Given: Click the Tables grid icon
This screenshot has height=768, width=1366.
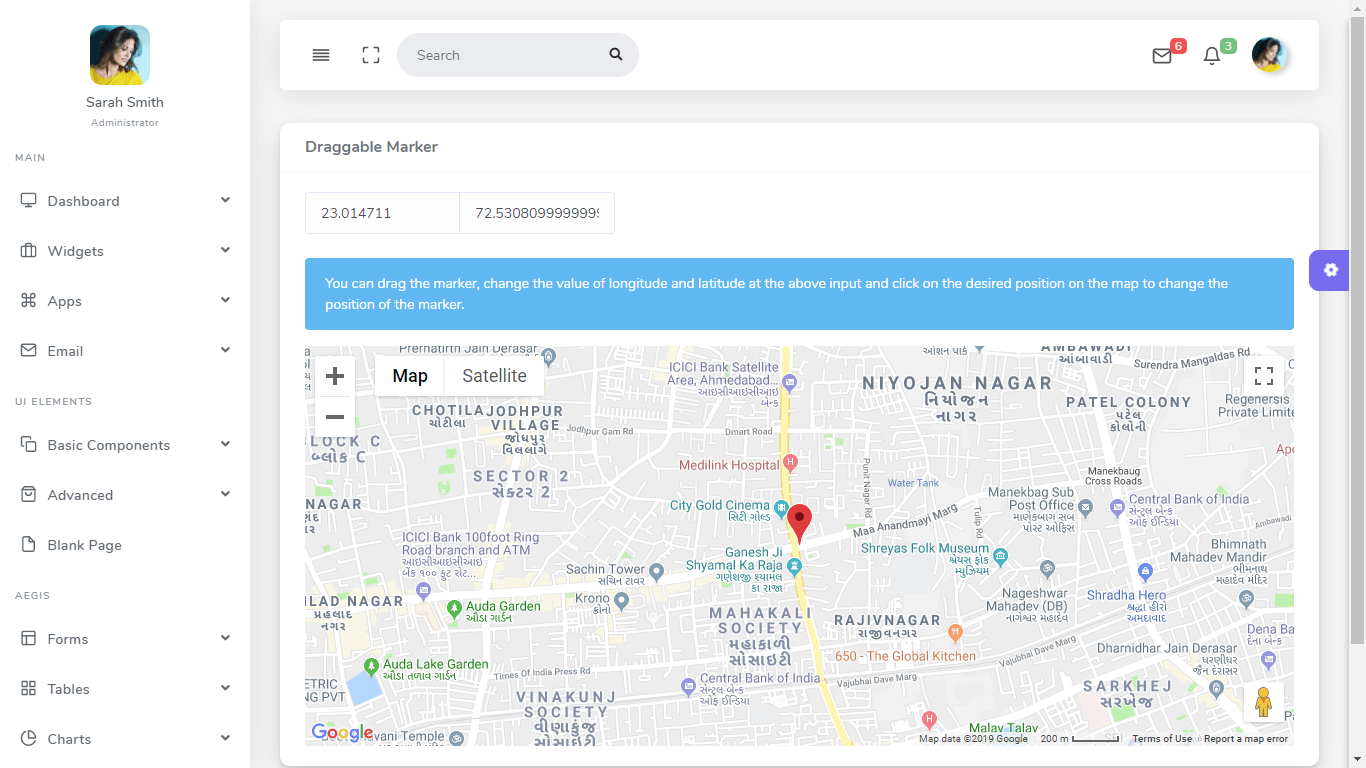Looking at the screenshot, I should pos(28,688).
